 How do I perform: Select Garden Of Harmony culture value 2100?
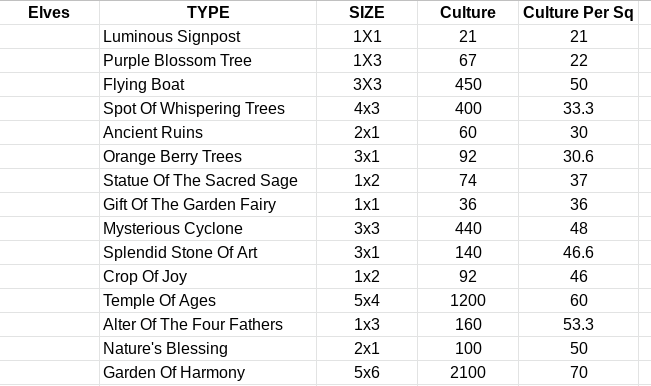point(468,373)
